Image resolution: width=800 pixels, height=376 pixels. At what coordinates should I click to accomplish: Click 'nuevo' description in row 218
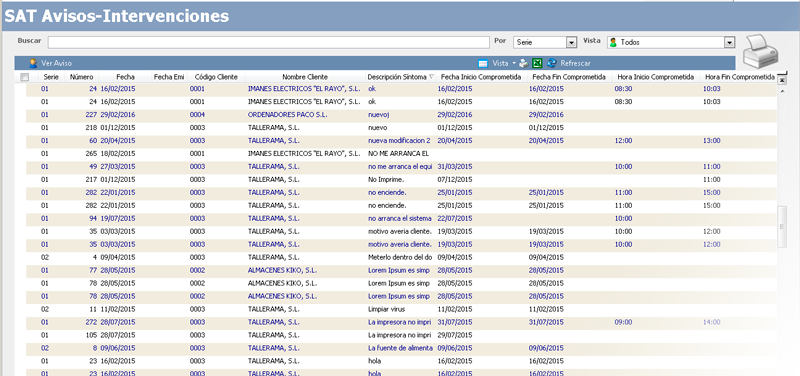(378, 128)
